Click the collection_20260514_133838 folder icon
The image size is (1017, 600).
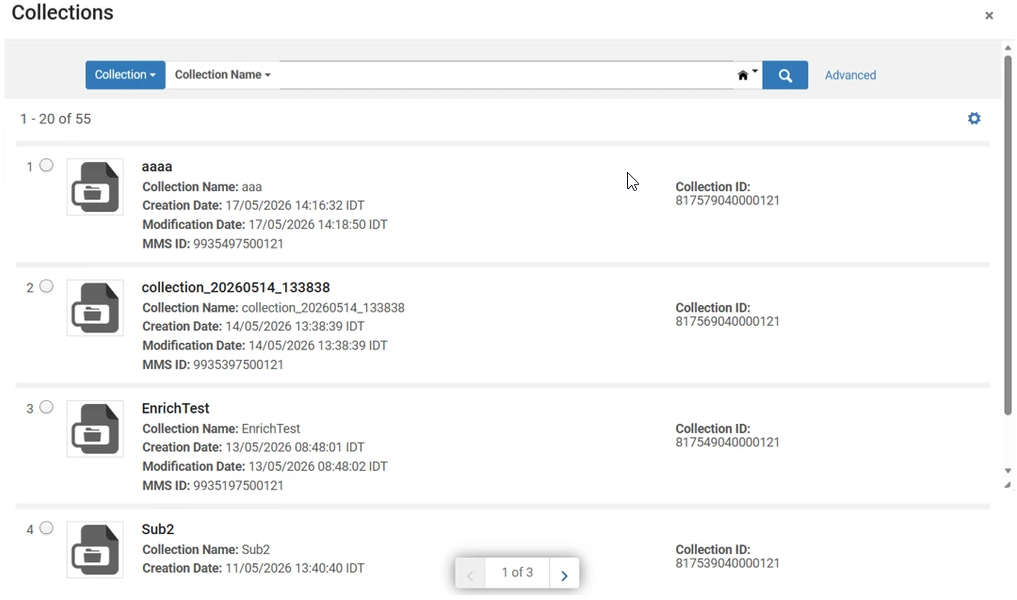coord(95,307)
